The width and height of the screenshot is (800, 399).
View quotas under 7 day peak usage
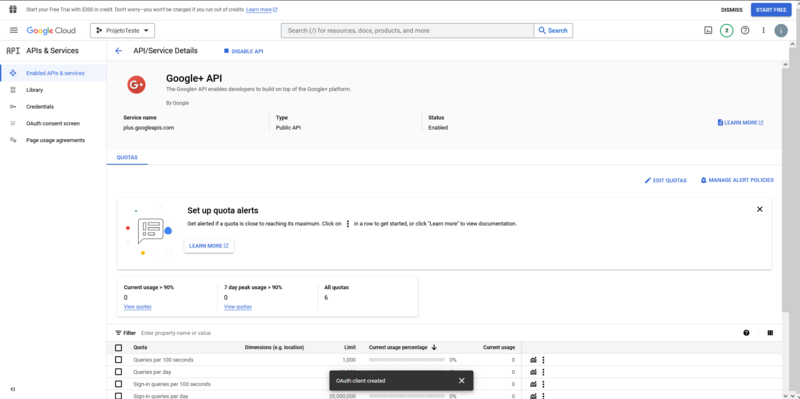coord(238,307)
